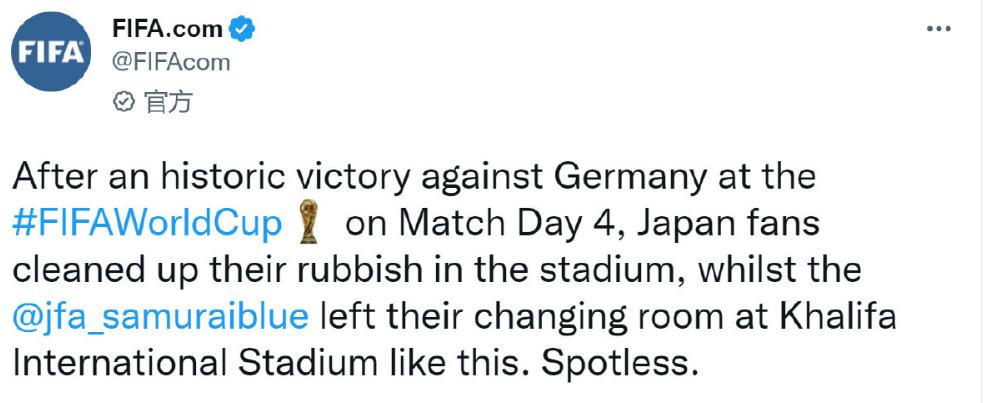Click the word rubbish in the tweet
The image size is (984, 403).
coord(413,271)
